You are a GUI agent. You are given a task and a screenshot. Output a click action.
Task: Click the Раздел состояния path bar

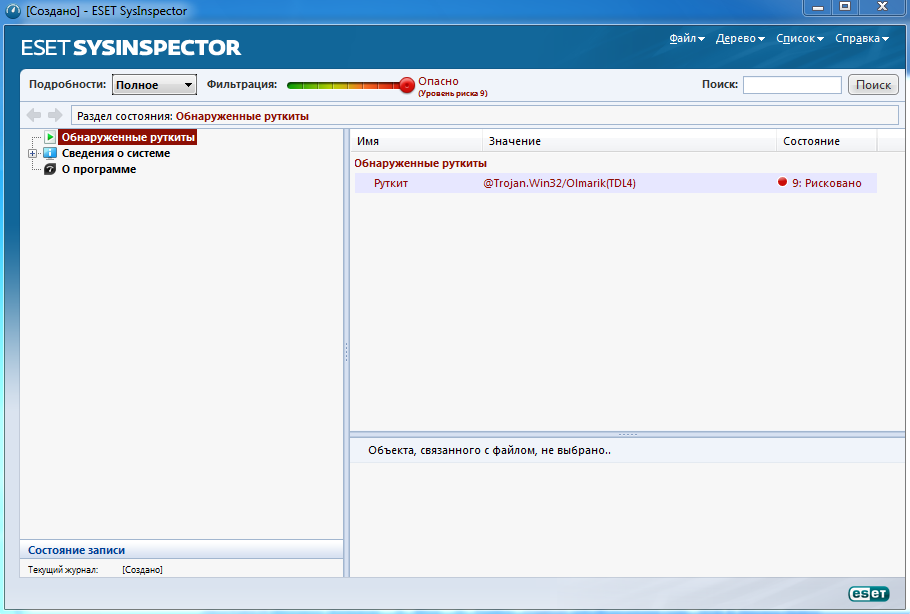click(485, 115)
